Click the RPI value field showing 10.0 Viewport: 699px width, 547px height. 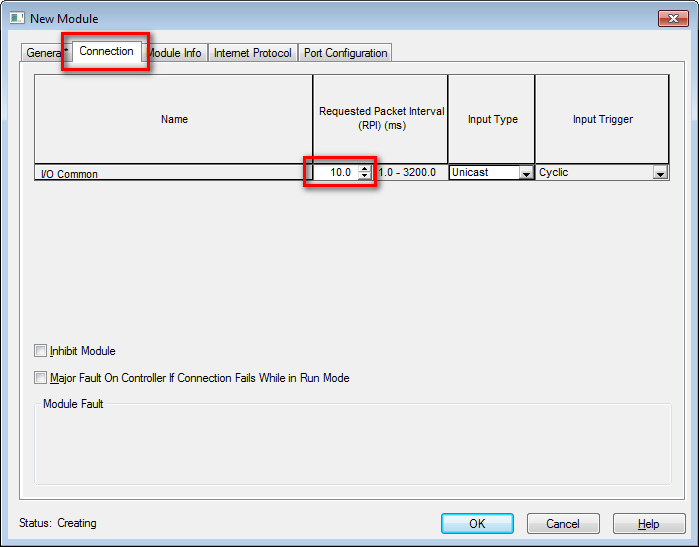click(336, 173)
